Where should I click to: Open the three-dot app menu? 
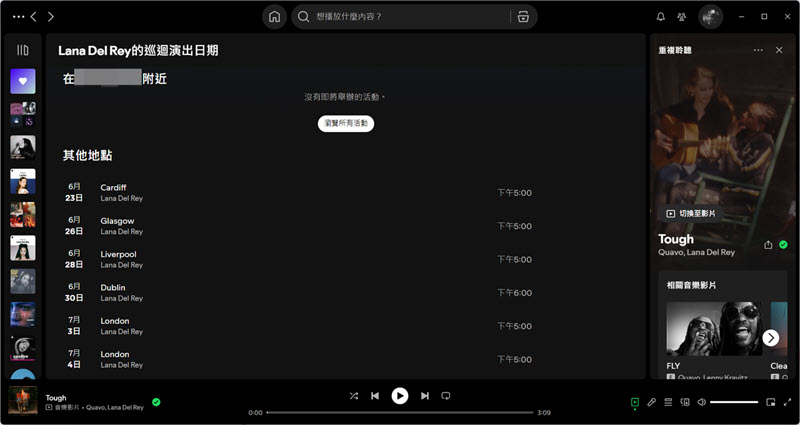tap(18, 17)
